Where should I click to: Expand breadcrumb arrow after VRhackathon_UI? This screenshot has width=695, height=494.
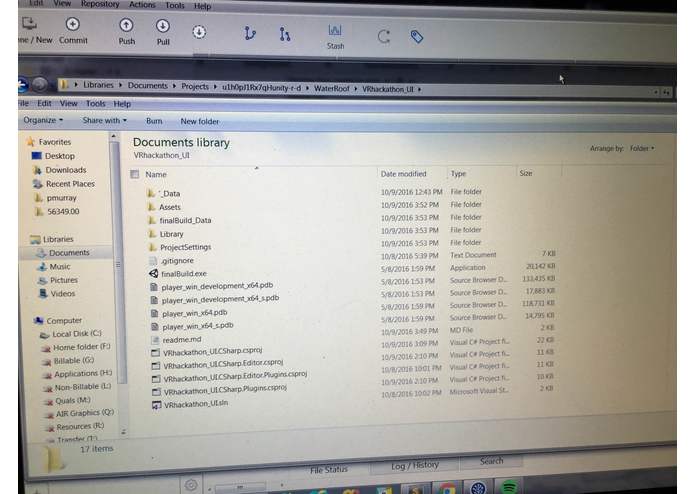coord(419,89)
